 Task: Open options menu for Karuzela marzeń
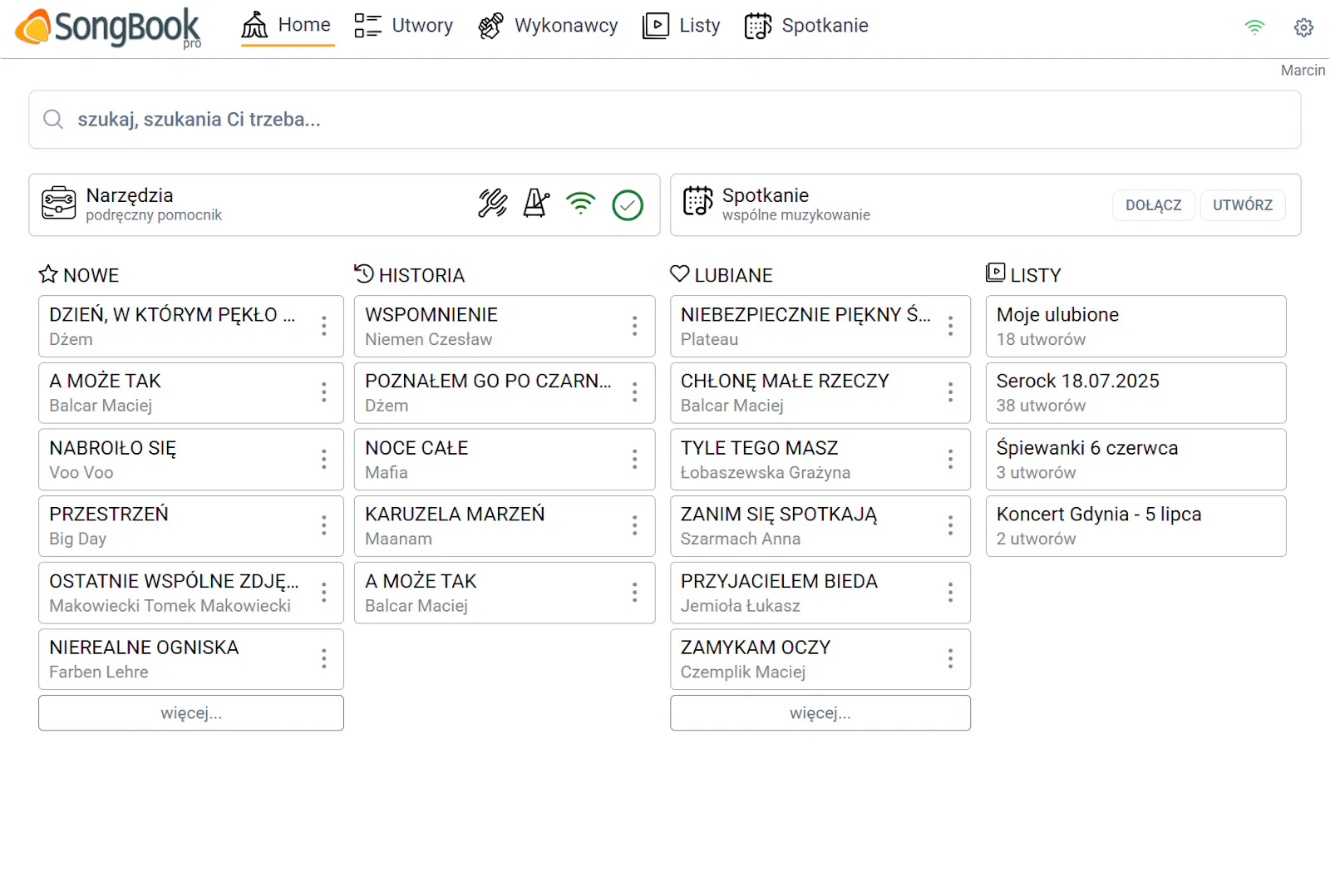[634, 525]
